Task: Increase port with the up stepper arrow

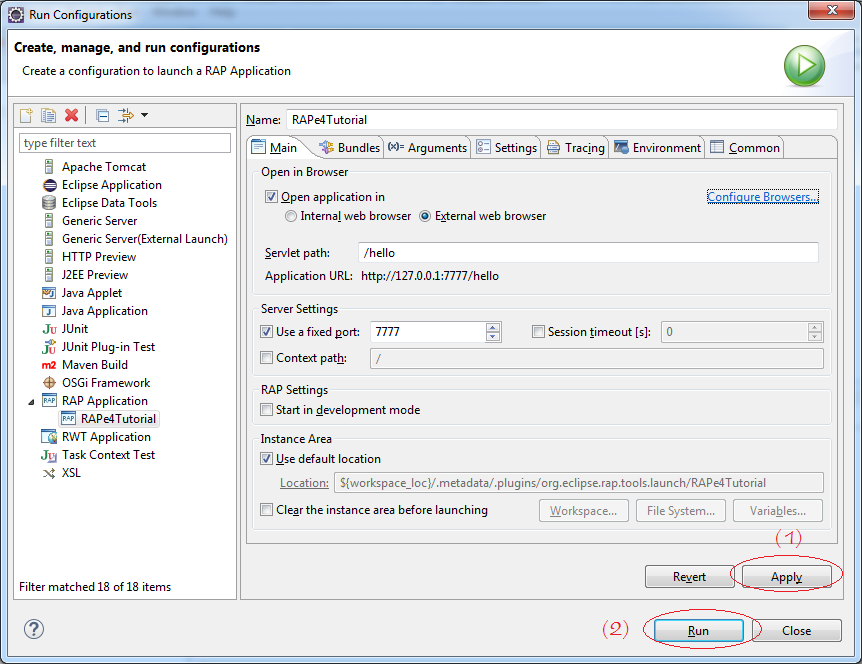Action: (493, 327)
